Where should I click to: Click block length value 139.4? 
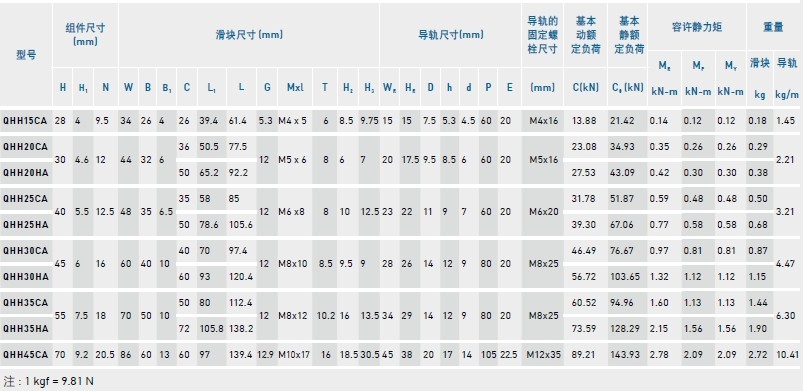click(240, 355)
